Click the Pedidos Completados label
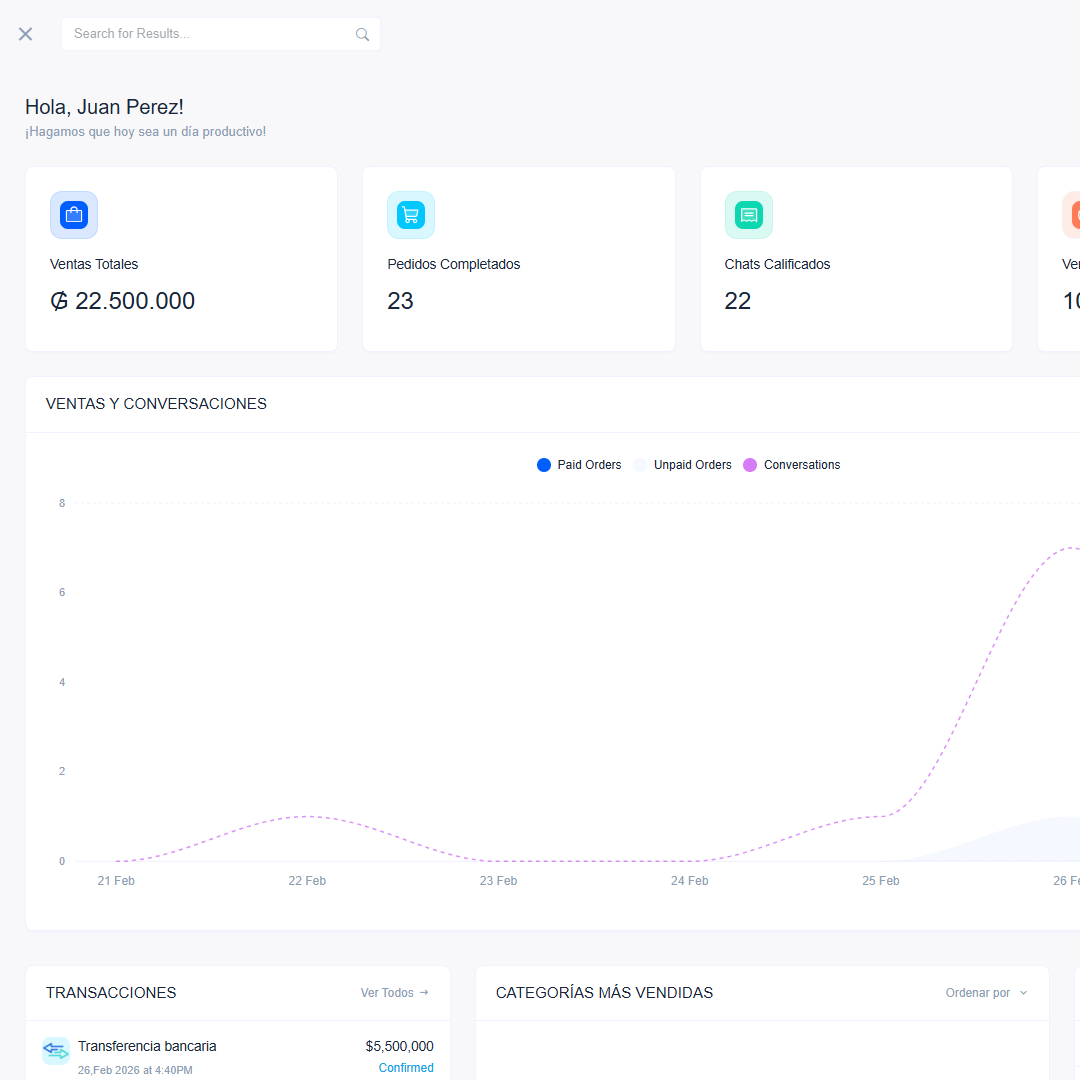This screenshot has width=1080, height=1080. 454,264
